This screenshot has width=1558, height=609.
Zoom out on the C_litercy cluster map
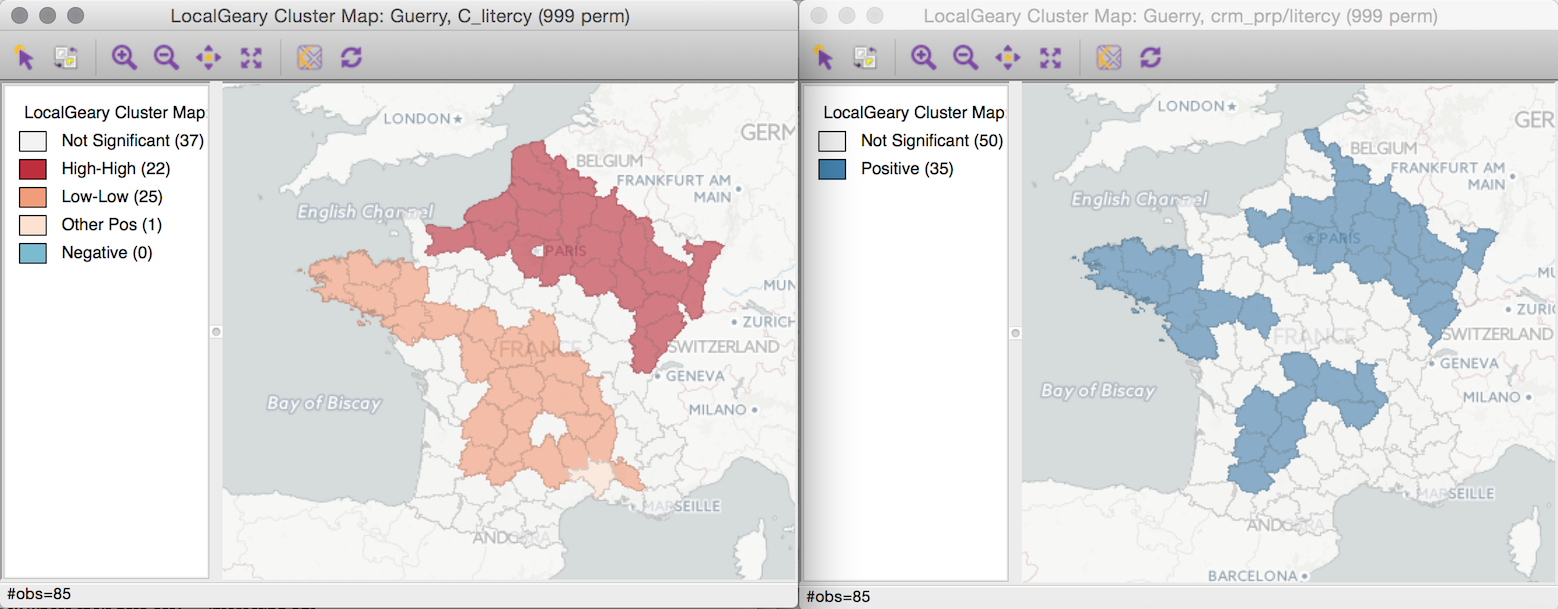[166, 57]
